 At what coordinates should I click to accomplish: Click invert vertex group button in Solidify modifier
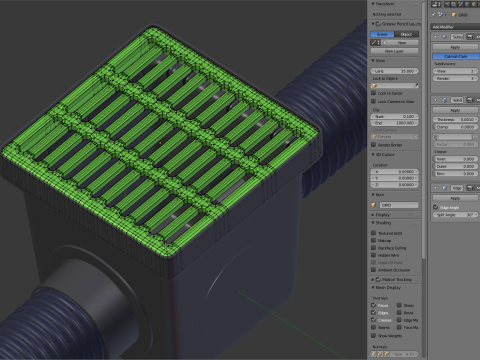(475, 137)
